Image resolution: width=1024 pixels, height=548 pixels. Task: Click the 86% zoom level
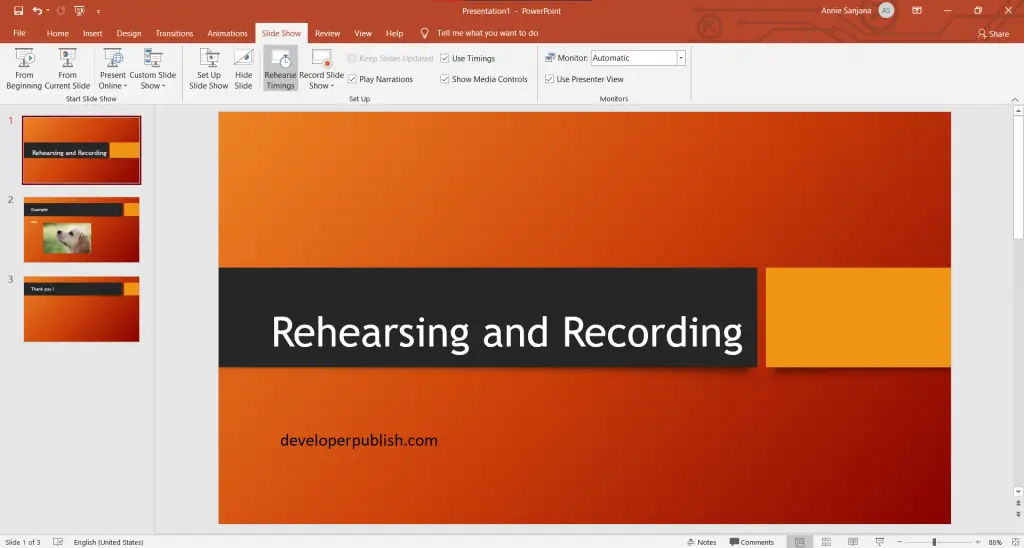coord(995,542)
